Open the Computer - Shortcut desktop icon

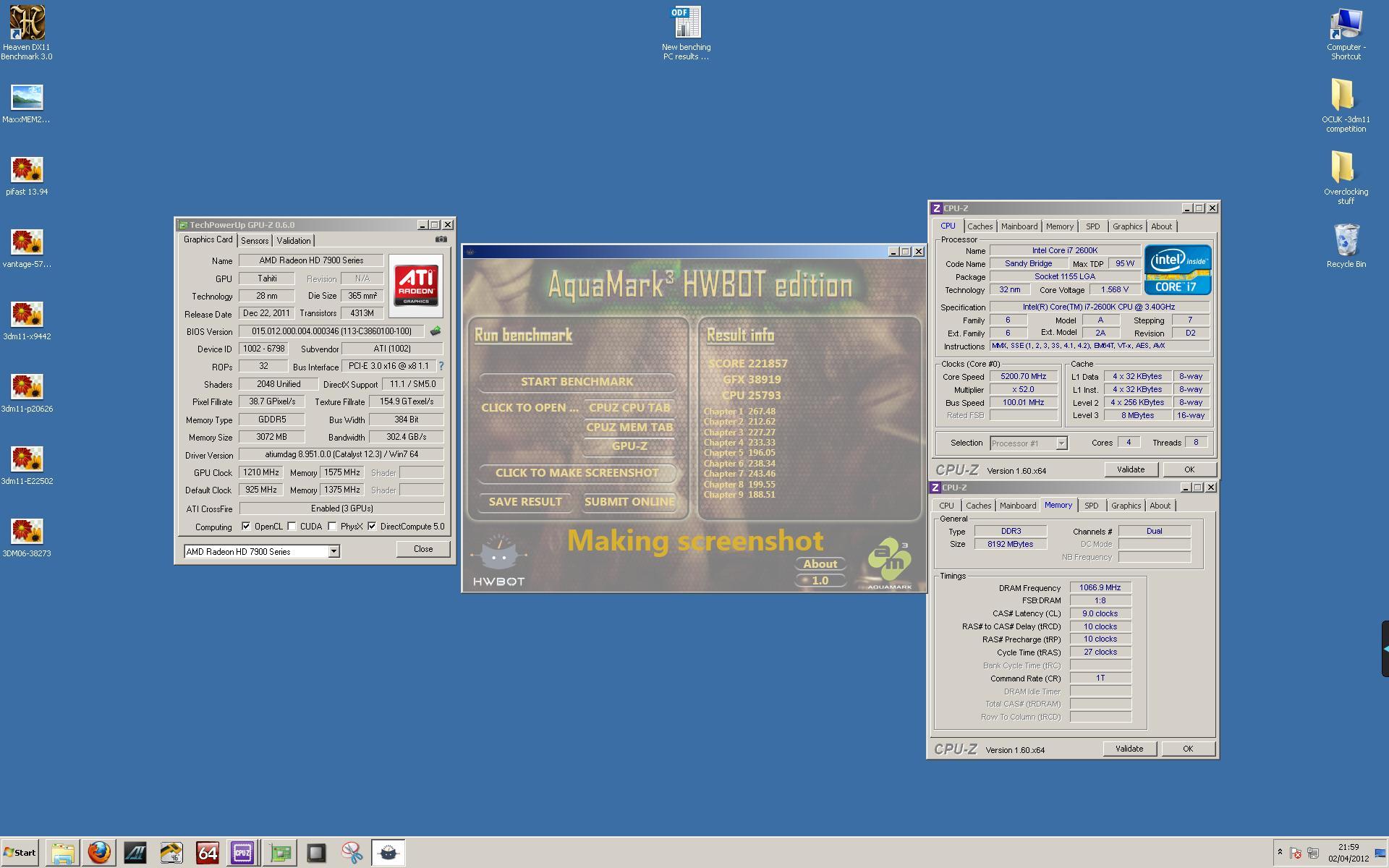pos(1346,33)
